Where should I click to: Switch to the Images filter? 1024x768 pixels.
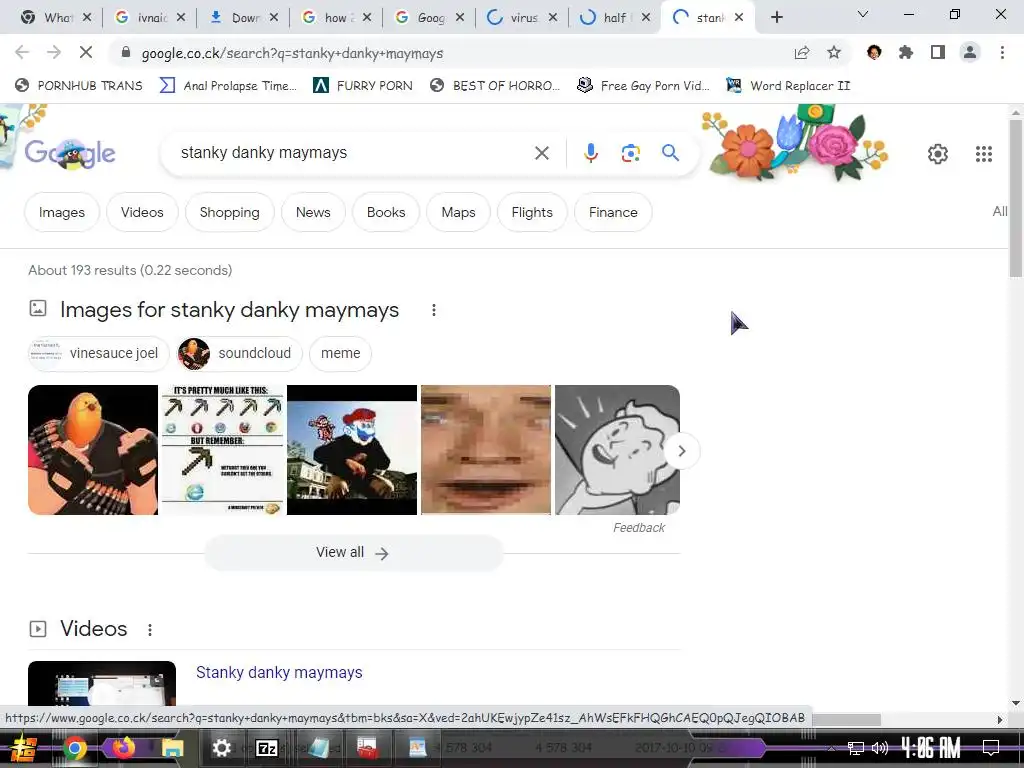62,212
